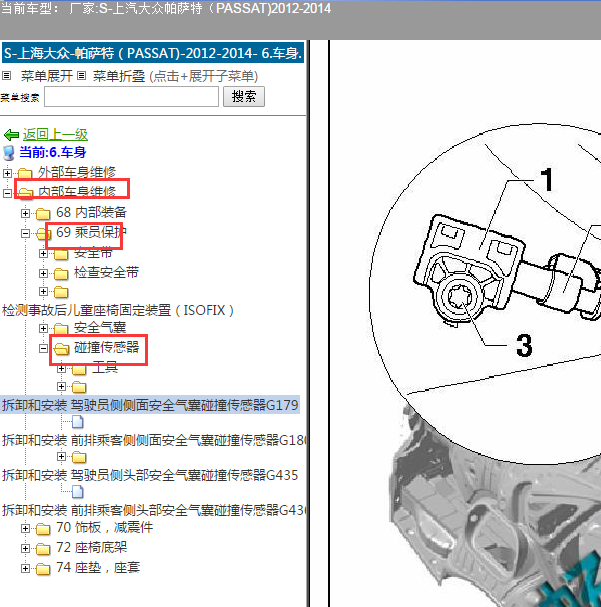Expand the 检查安全带 node

[x=43, y=273]
